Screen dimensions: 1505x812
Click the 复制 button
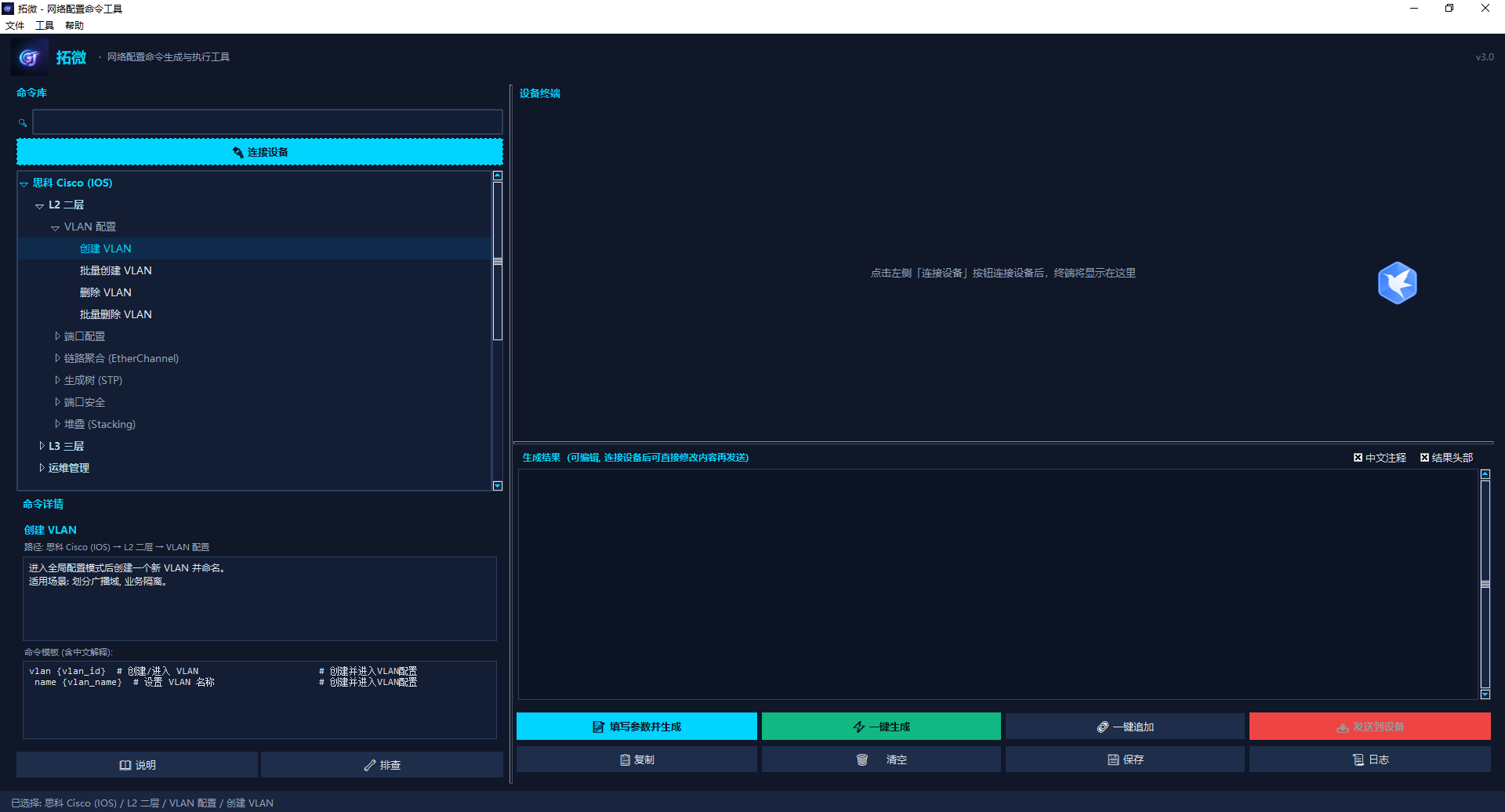click(636, 759)
